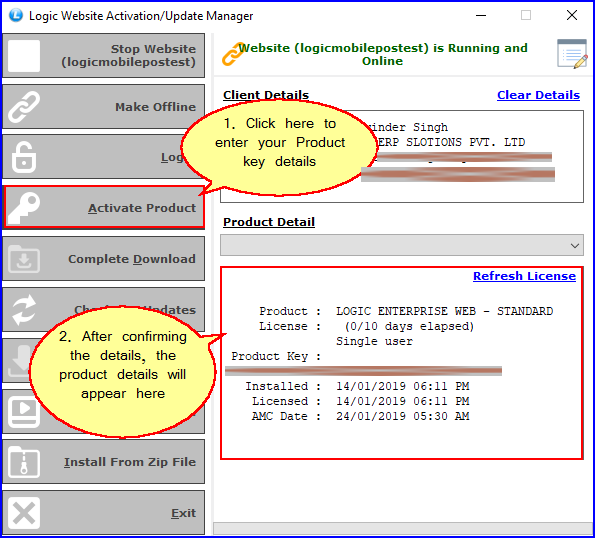Click the chain link icon on Make Offline
Screen dimensions: 595x538
click(24, 107)
